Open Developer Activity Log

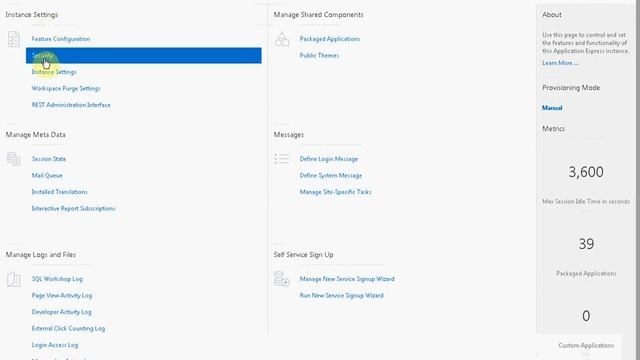coord(62,312)
